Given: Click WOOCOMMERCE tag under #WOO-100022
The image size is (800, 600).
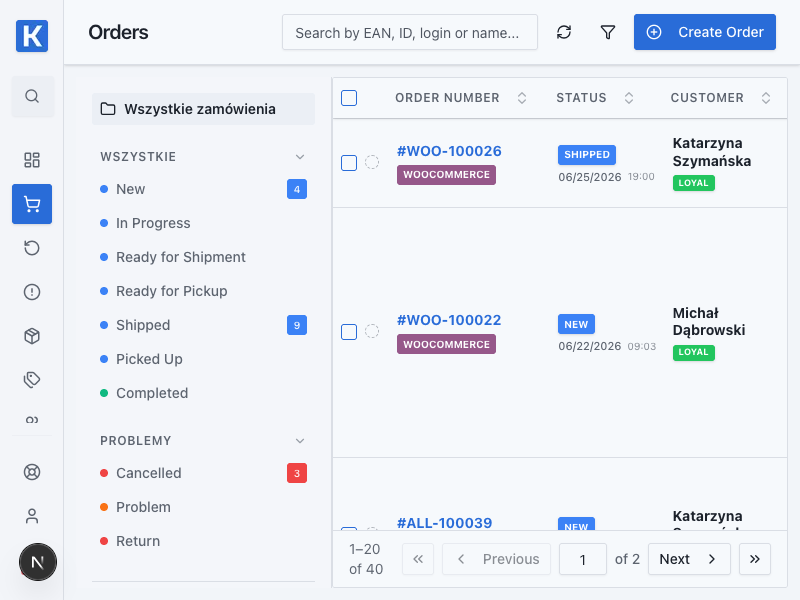Looking at the screenshot, I should tap(446, 344).
